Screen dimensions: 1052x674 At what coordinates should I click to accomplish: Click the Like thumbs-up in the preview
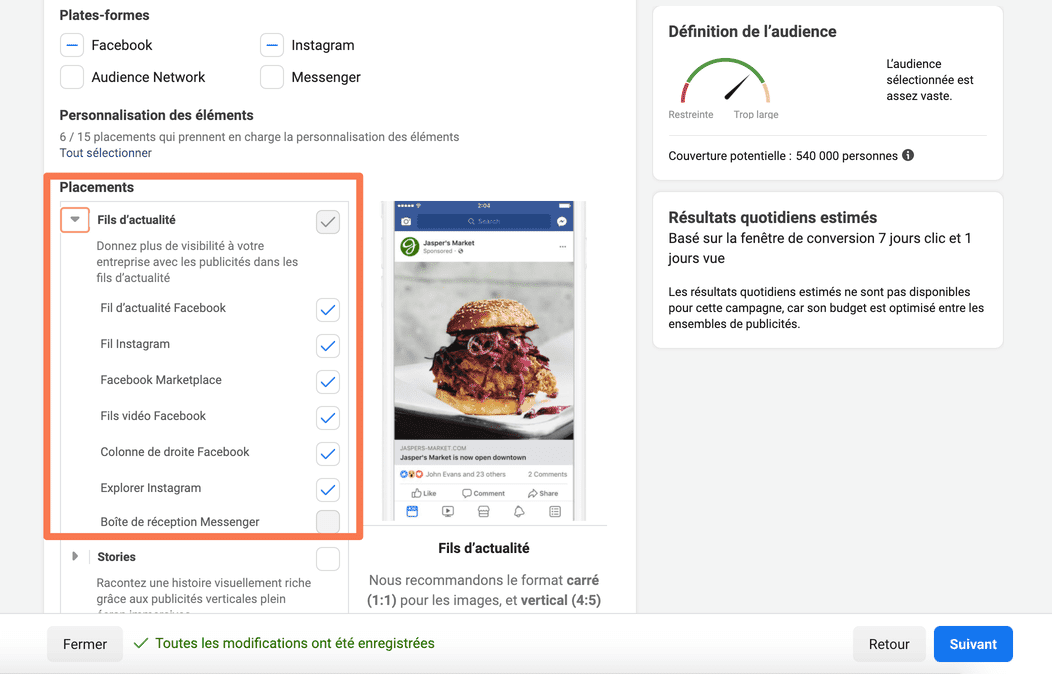tap(424, 493)
